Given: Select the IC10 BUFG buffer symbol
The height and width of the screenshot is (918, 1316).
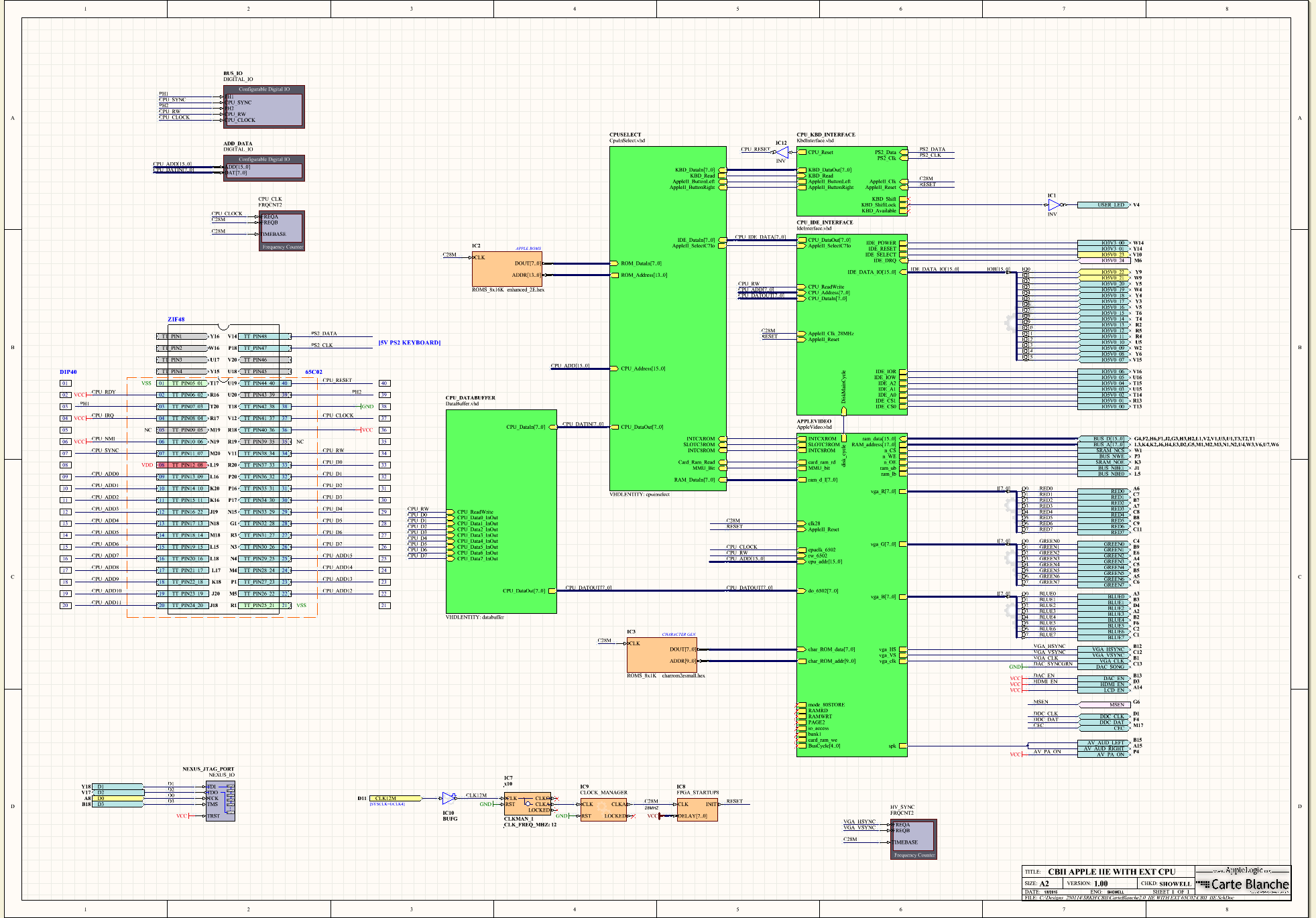Looking at the screenshot, I should click(x=448, y=798).
